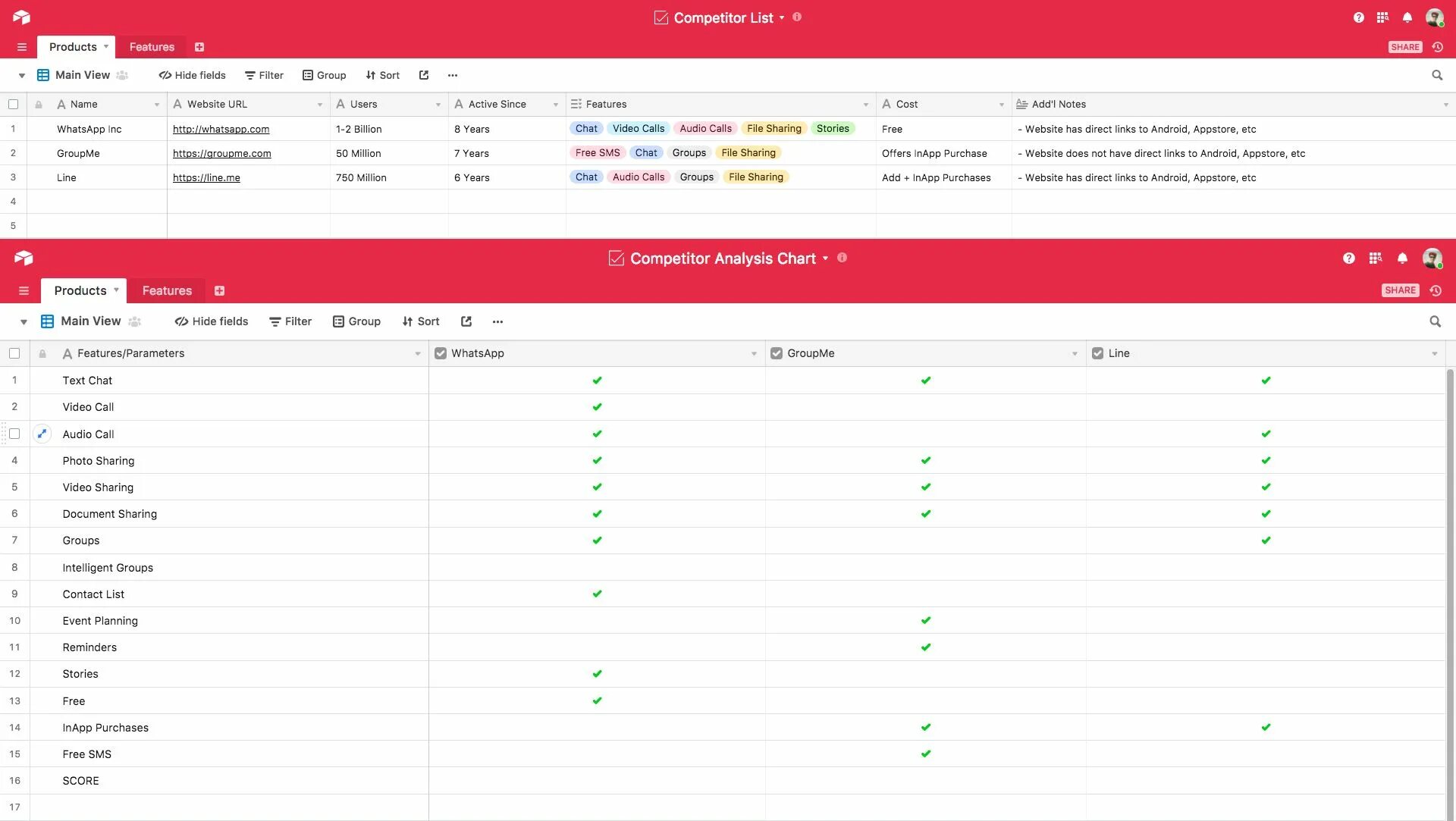Click search icon in Competitor Analysis Chart toolbar
Image resolution: width=1456 pixels, height=821 pixels.
click(x=1435, y=321)
